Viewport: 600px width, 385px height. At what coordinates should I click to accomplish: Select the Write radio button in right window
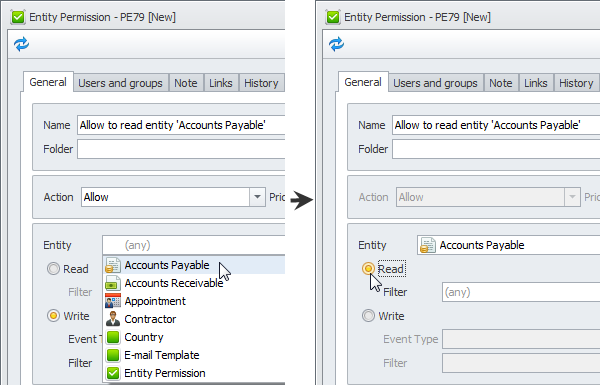(x=368, y=316)
